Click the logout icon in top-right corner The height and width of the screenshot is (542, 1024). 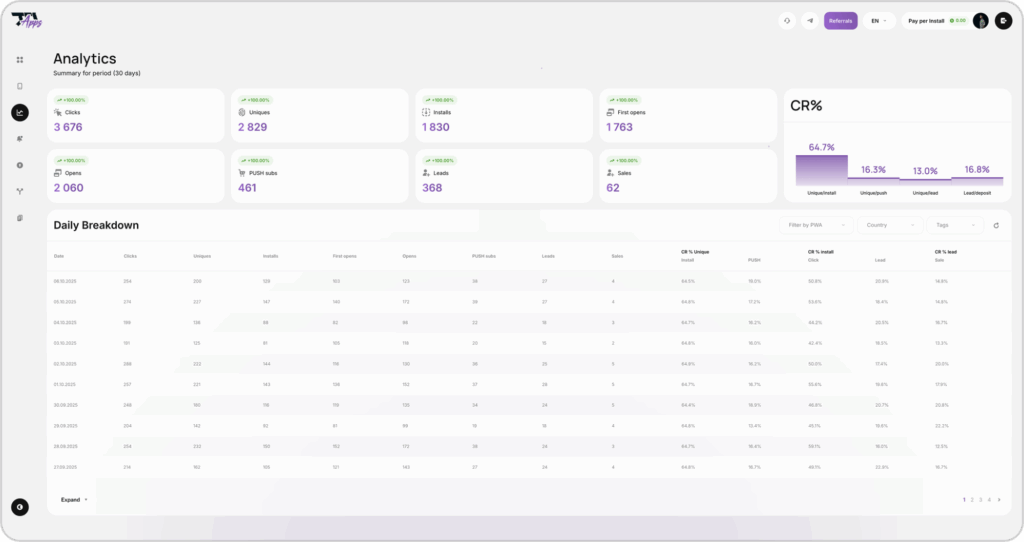tap(1003, 20)
